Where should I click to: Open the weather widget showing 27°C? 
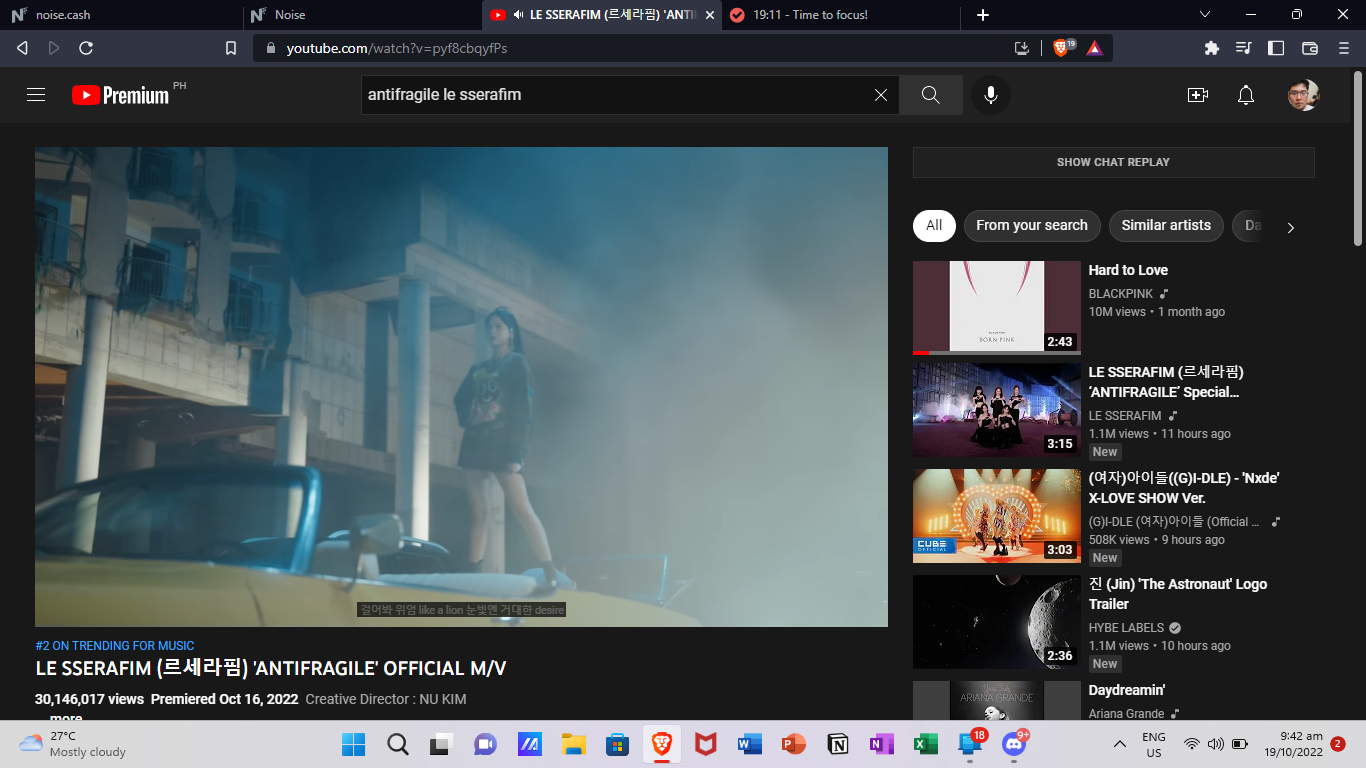[x=72, y=744]
